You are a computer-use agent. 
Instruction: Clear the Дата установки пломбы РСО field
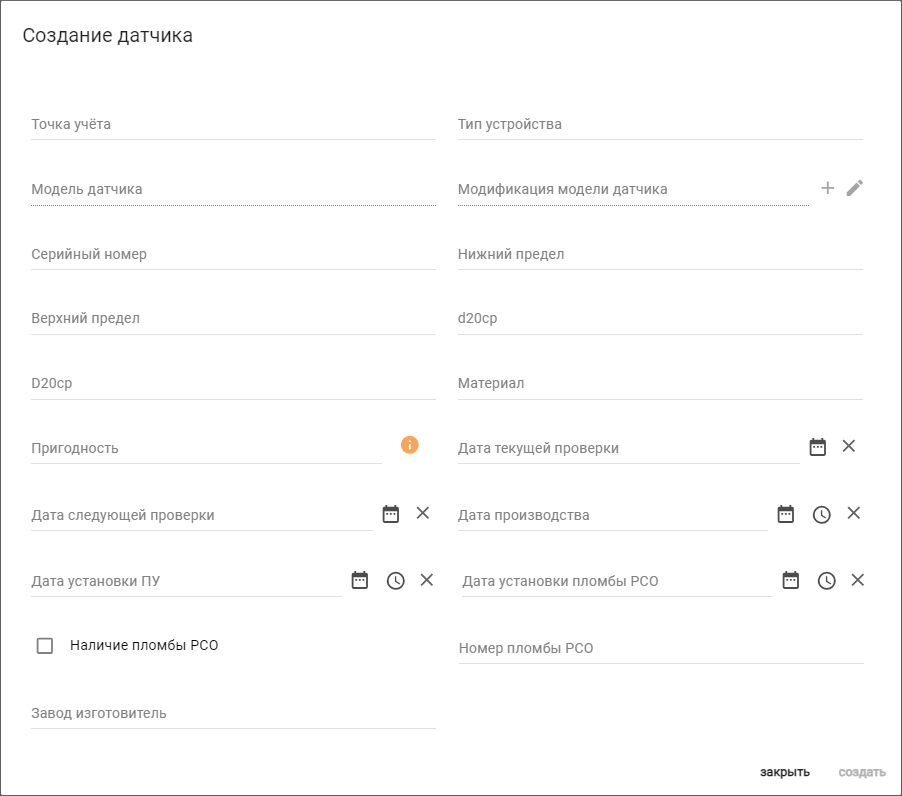coord(858,580)
